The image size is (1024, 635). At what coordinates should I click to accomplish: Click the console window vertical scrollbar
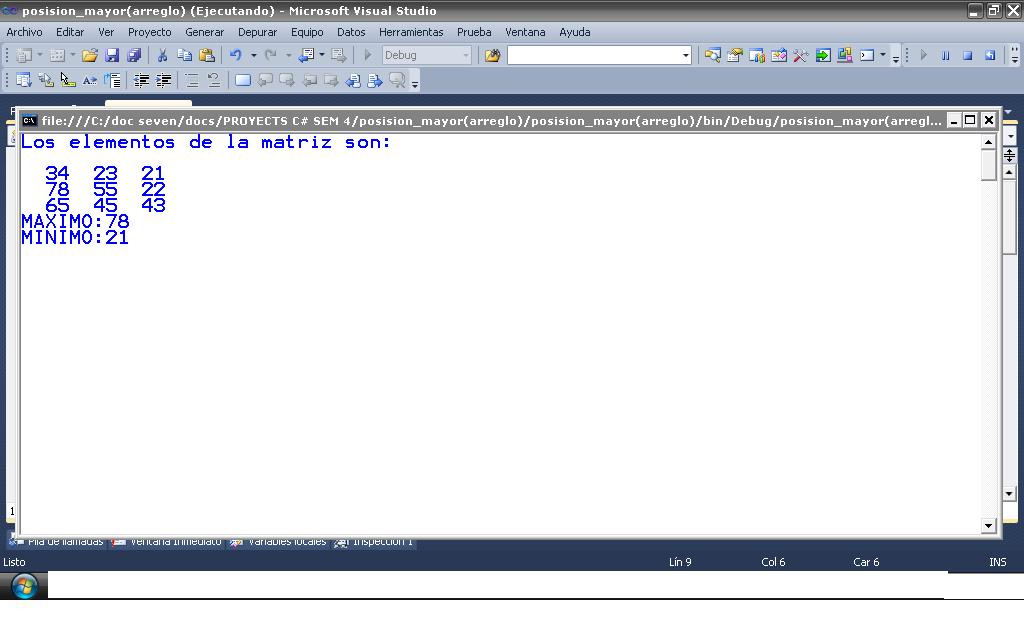pyautogui.click(x=988, y=330)
